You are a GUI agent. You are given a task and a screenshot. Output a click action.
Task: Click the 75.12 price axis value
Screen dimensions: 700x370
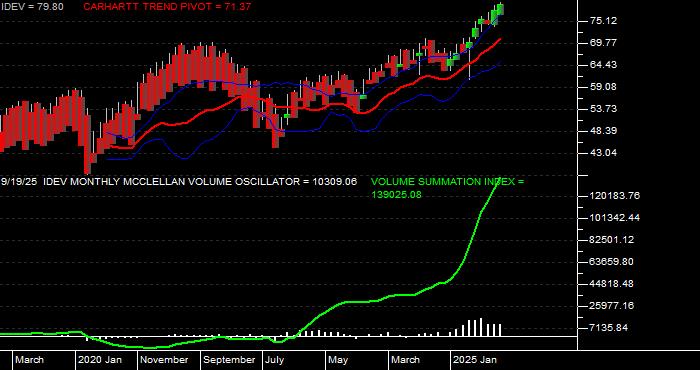604,21
